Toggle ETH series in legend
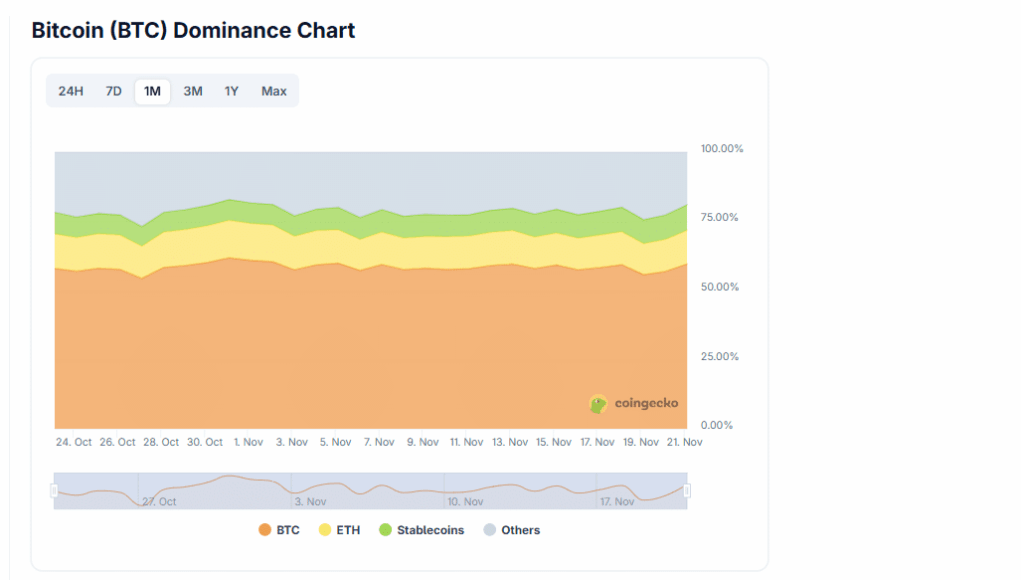 [348, 530]
